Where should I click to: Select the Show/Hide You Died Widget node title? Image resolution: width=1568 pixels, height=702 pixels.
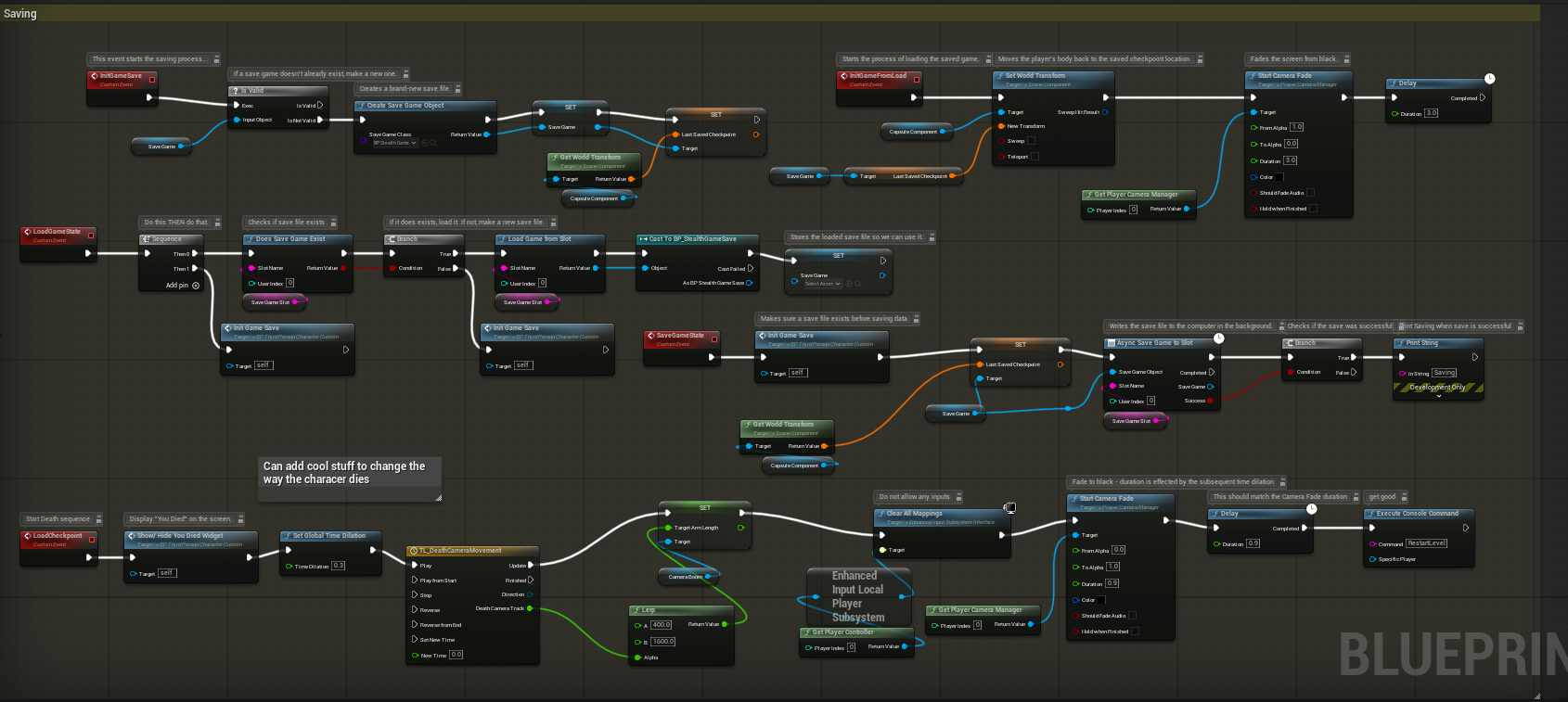point(180,536)
